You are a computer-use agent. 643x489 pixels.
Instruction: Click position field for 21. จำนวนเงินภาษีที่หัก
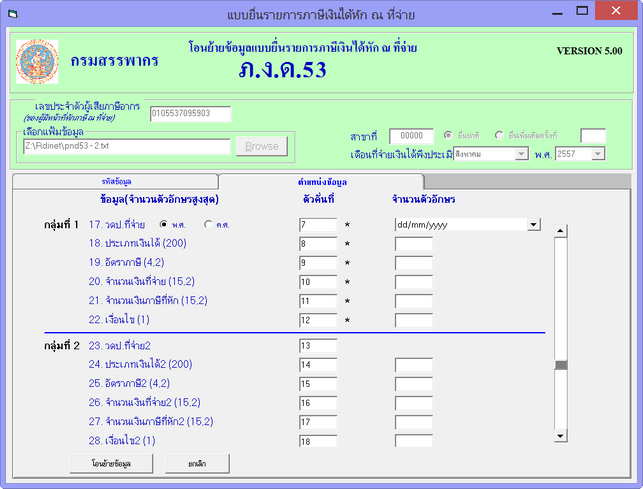point(318,301)
